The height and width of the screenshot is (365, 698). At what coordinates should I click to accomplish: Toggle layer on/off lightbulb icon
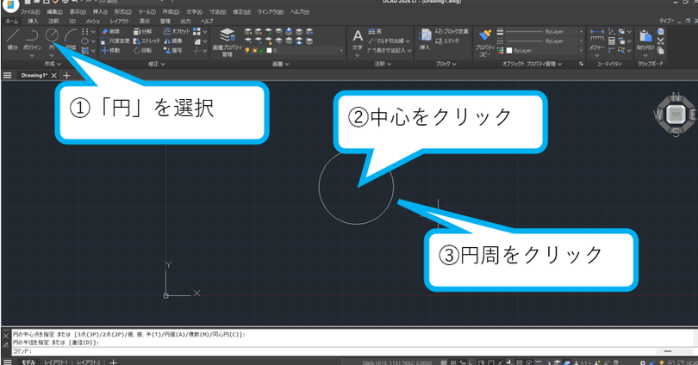click(248, 51)
